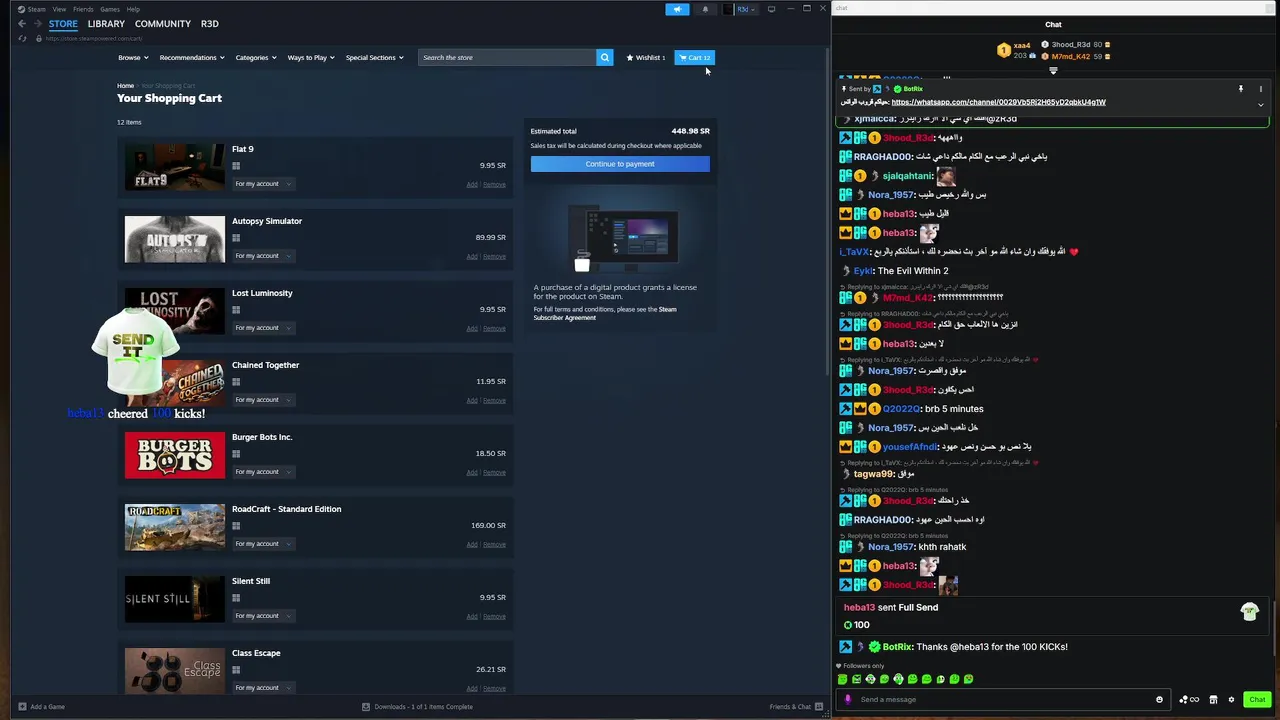This screenshot has height=720, width=1280.
Task: Open the Wishlist button
Action: [646, 57]
